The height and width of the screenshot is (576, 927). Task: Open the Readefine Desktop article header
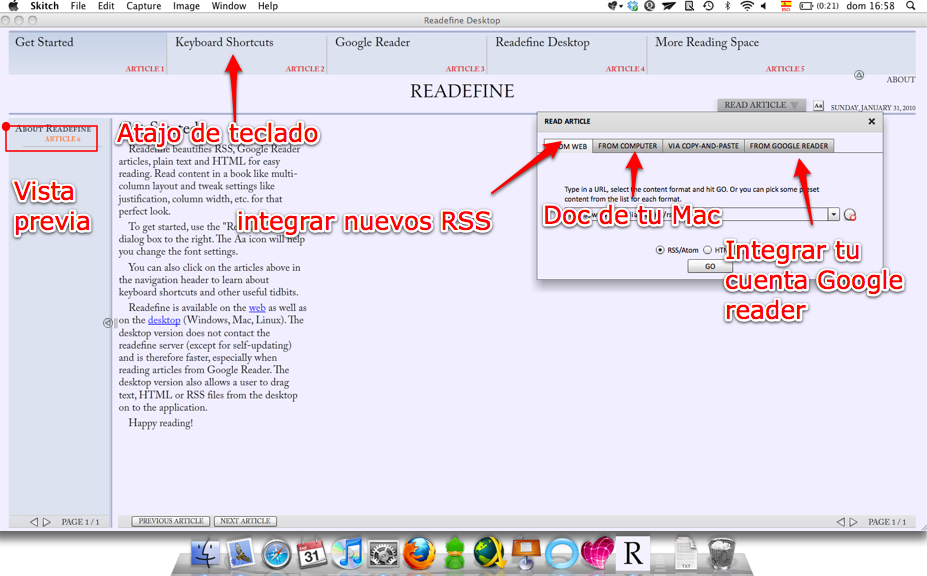(567, 54)
